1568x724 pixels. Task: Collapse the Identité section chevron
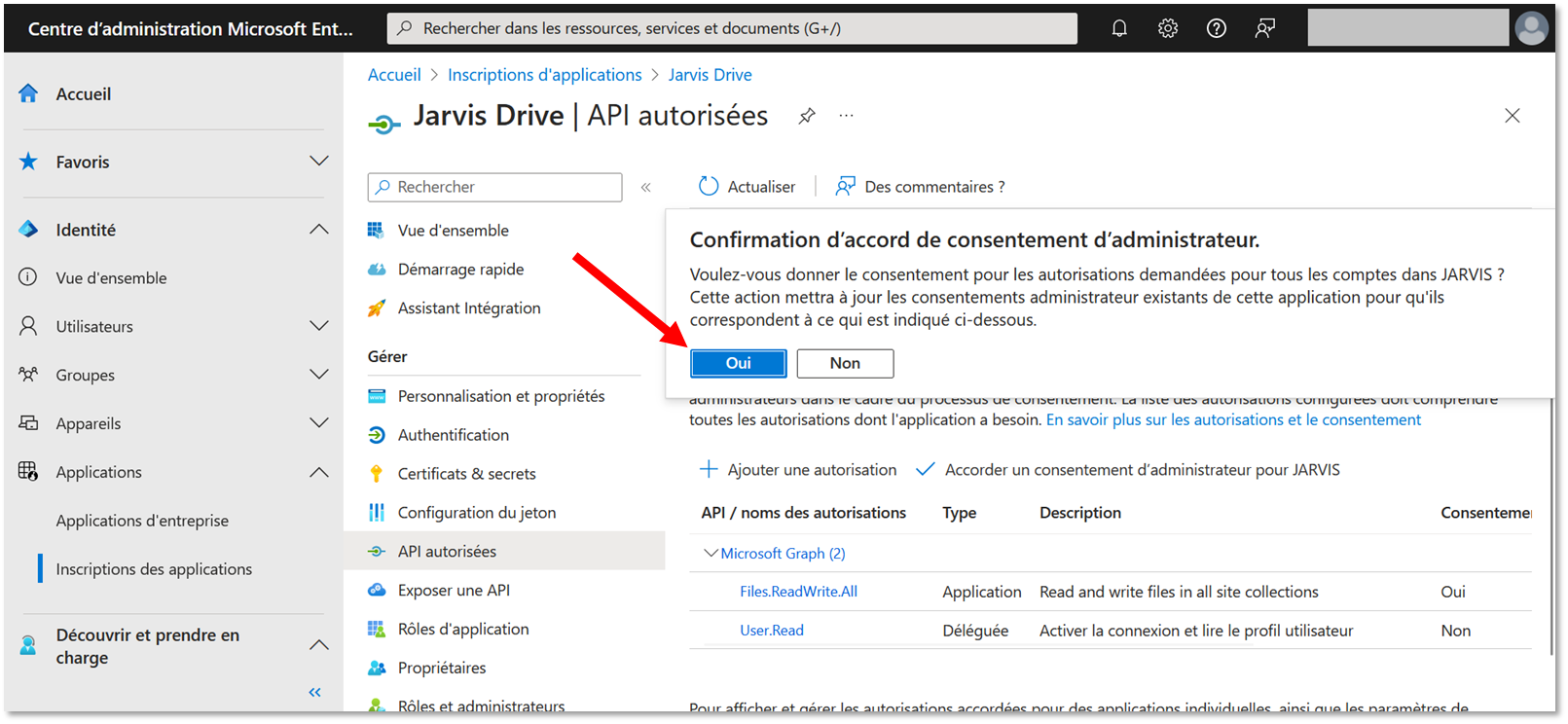[318, 230]
